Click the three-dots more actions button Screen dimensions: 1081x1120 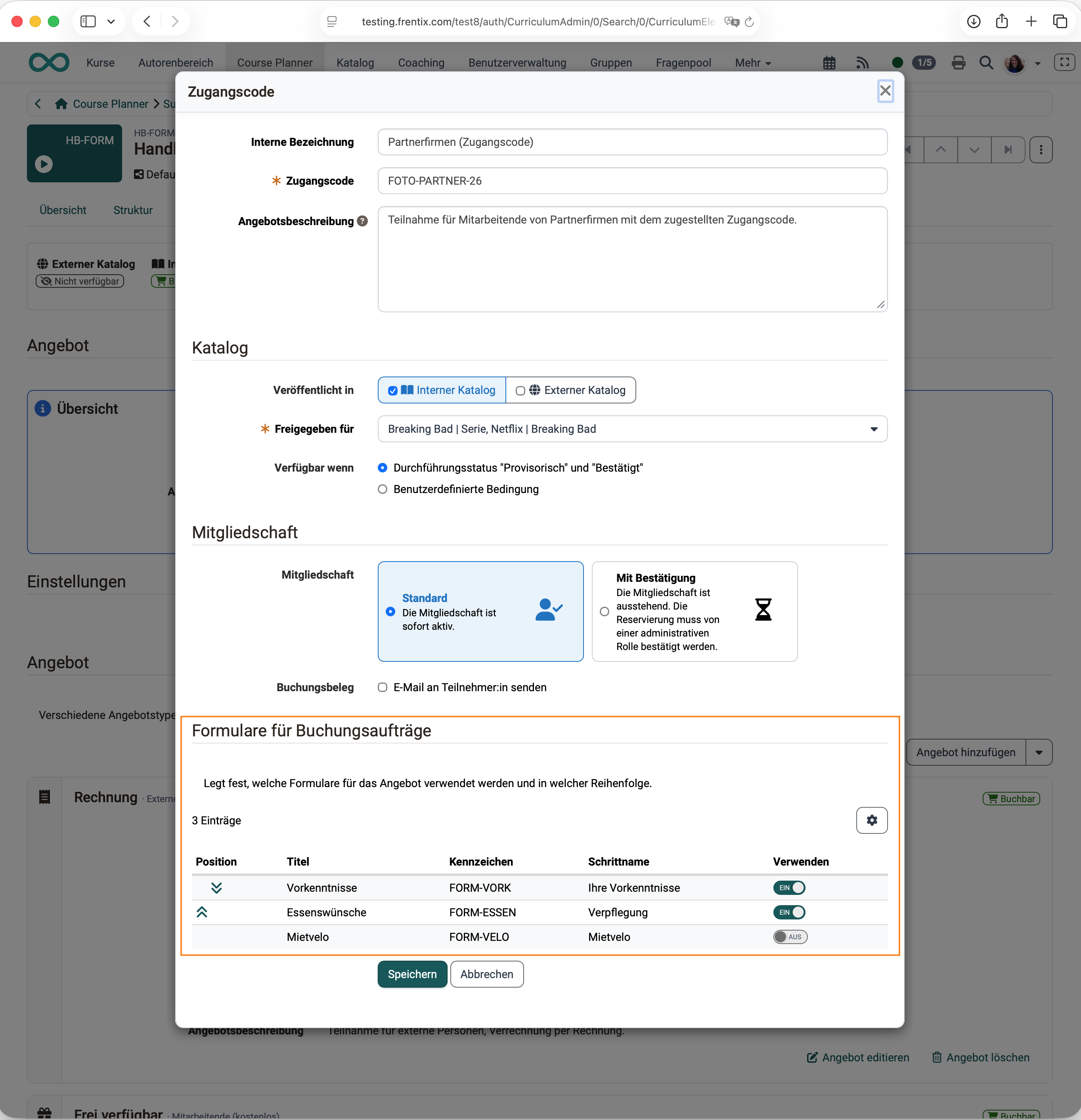1041,150
